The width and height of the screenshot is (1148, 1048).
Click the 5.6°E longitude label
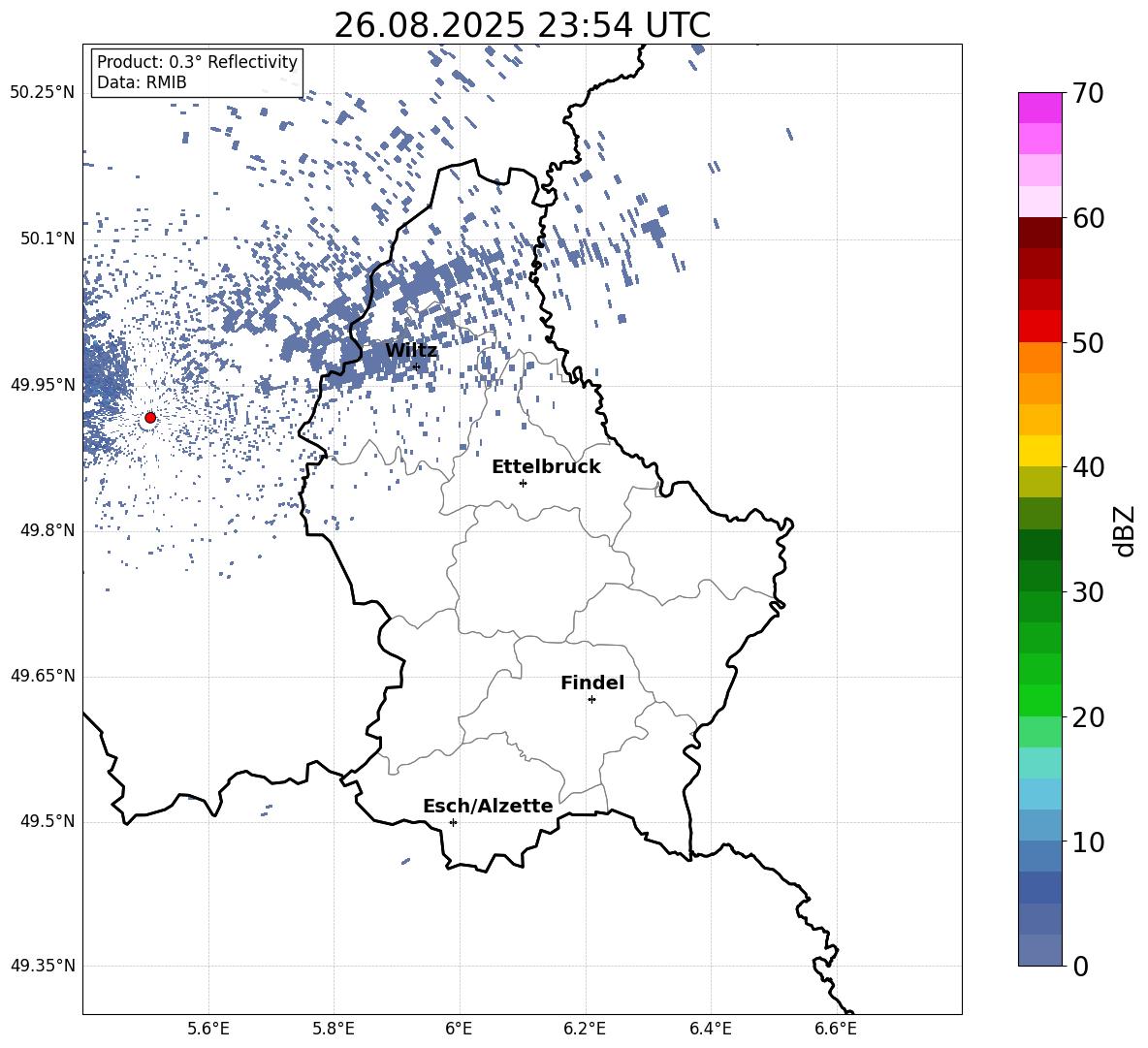[x=208, y=1029]
